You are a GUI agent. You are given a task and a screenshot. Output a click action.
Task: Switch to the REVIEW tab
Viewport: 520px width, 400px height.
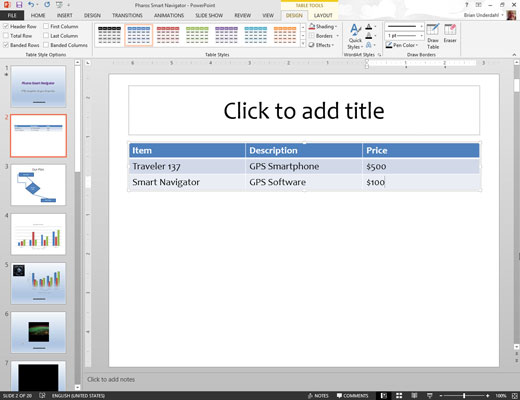(x=242, y=15)
